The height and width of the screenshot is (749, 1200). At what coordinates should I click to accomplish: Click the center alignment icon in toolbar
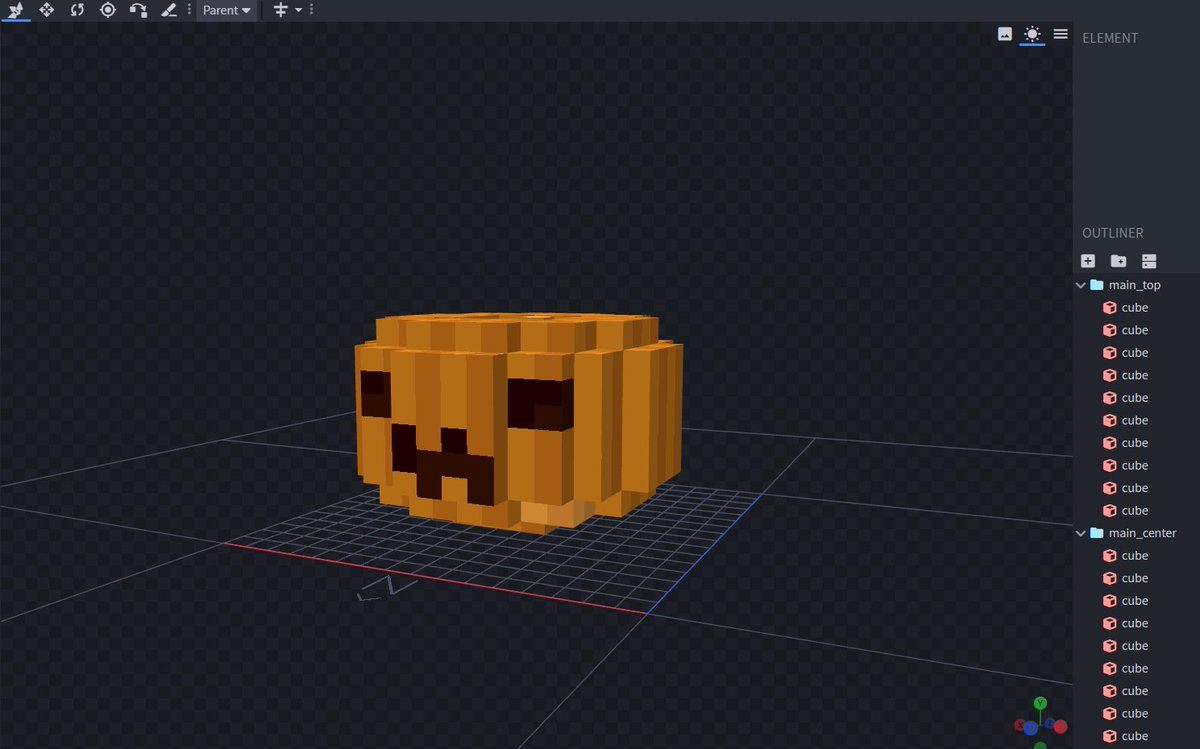pyautogui.click(x=280, y=10)
